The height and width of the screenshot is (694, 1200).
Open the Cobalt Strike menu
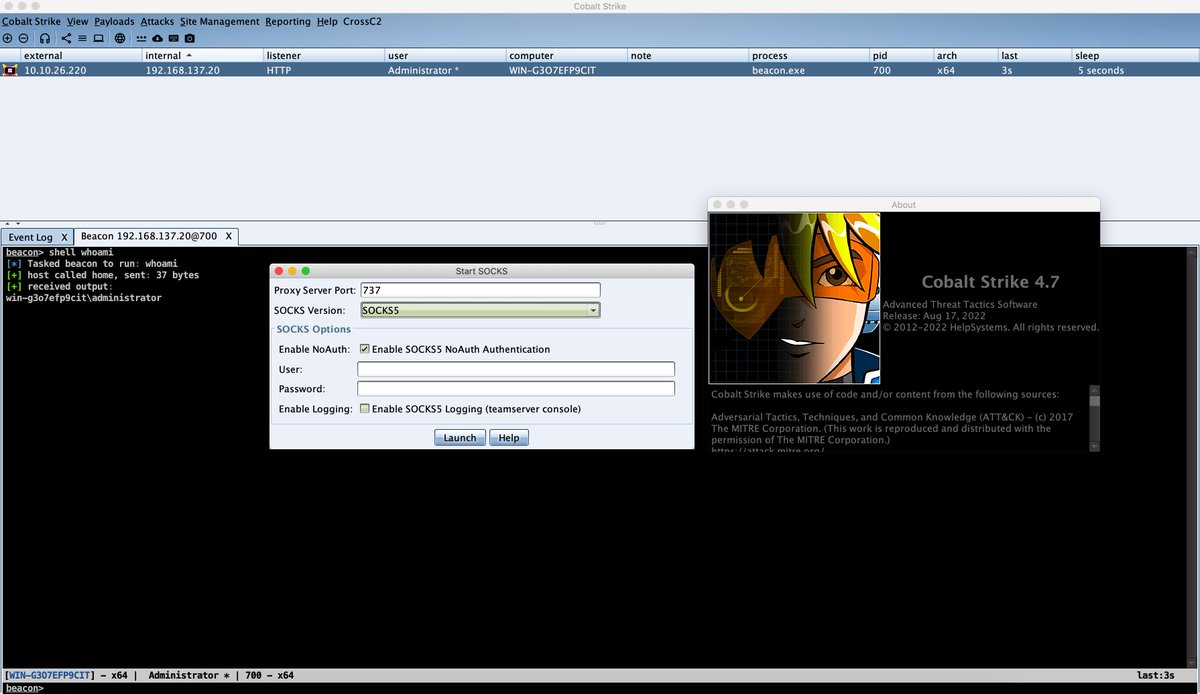(32, 21)
